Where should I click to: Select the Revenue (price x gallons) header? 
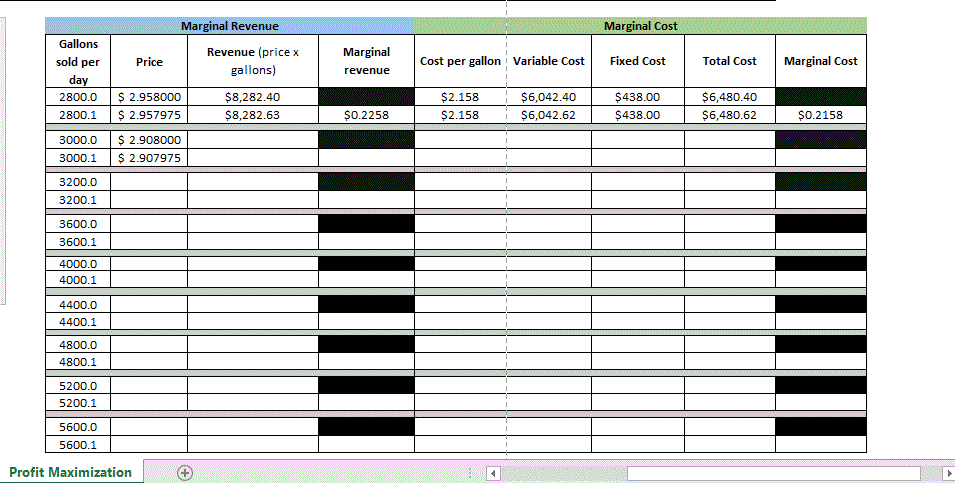(253, 62)
